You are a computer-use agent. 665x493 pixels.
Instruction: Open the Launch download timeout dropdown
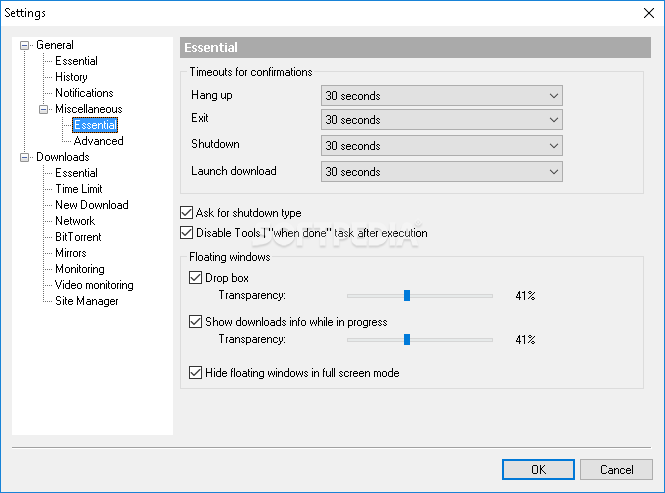click(x=441, y=172)
